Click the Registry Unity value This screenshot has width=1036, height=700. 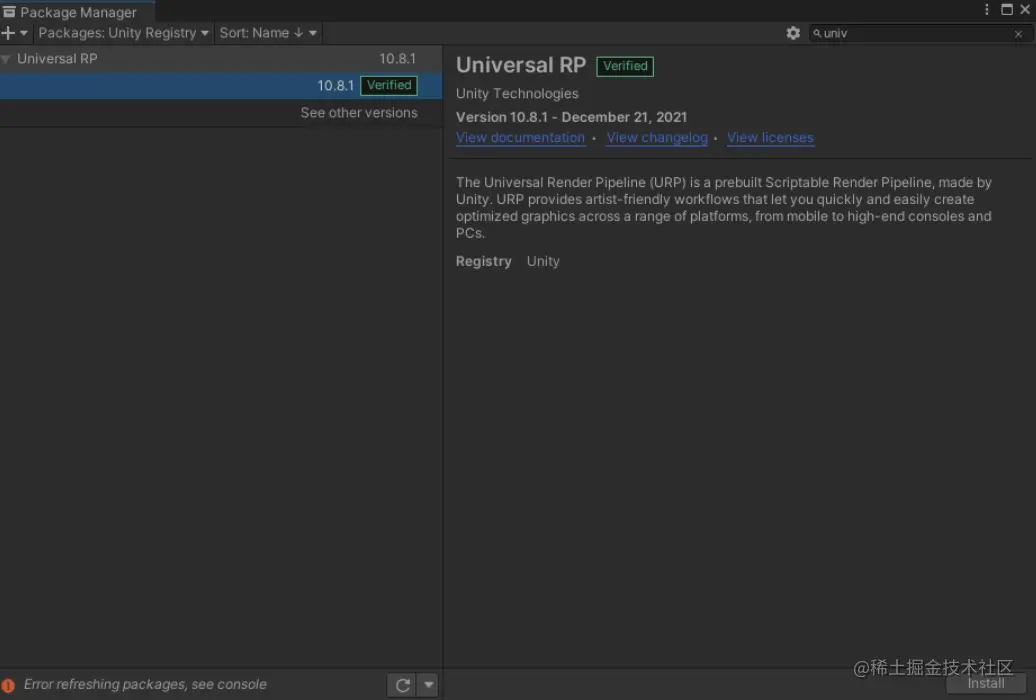coord(543,261)
